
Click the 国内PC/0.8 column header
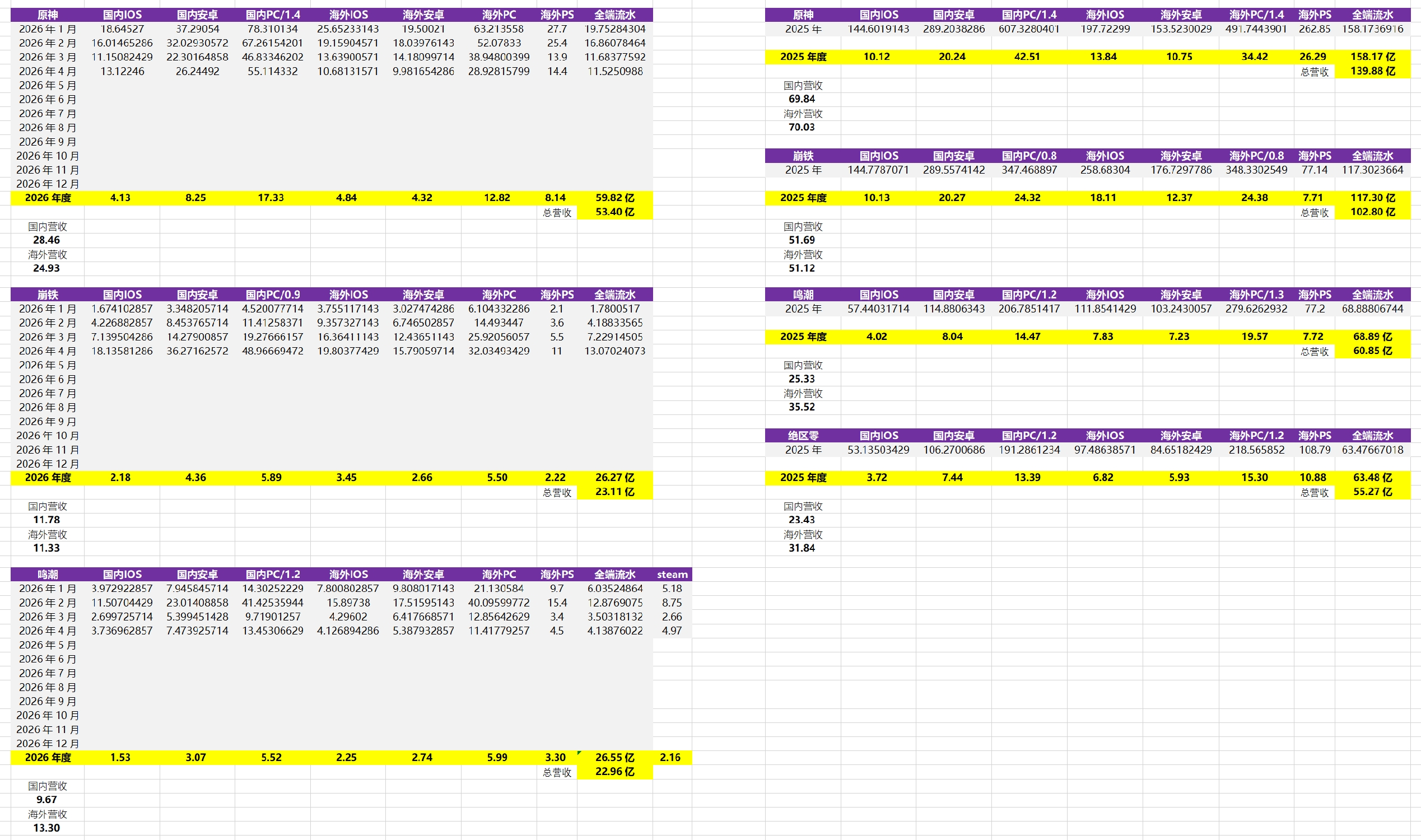pyautogui.click(x=1029, y=156)
